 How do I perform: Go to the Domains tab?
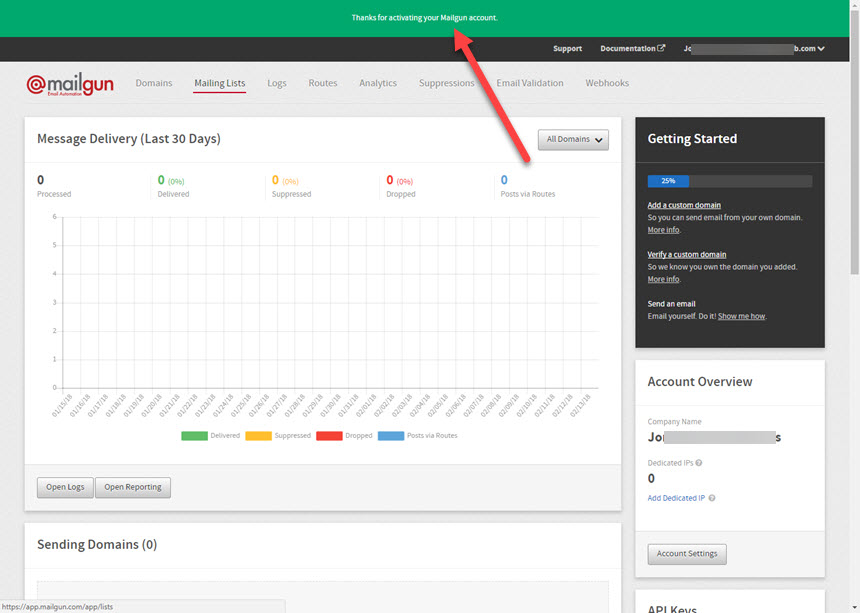[154, 83]
